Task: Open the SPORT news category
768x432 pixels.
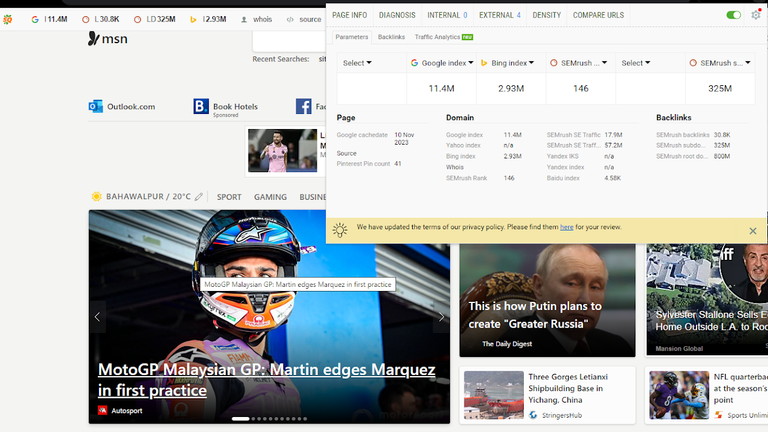Action: 229,197
